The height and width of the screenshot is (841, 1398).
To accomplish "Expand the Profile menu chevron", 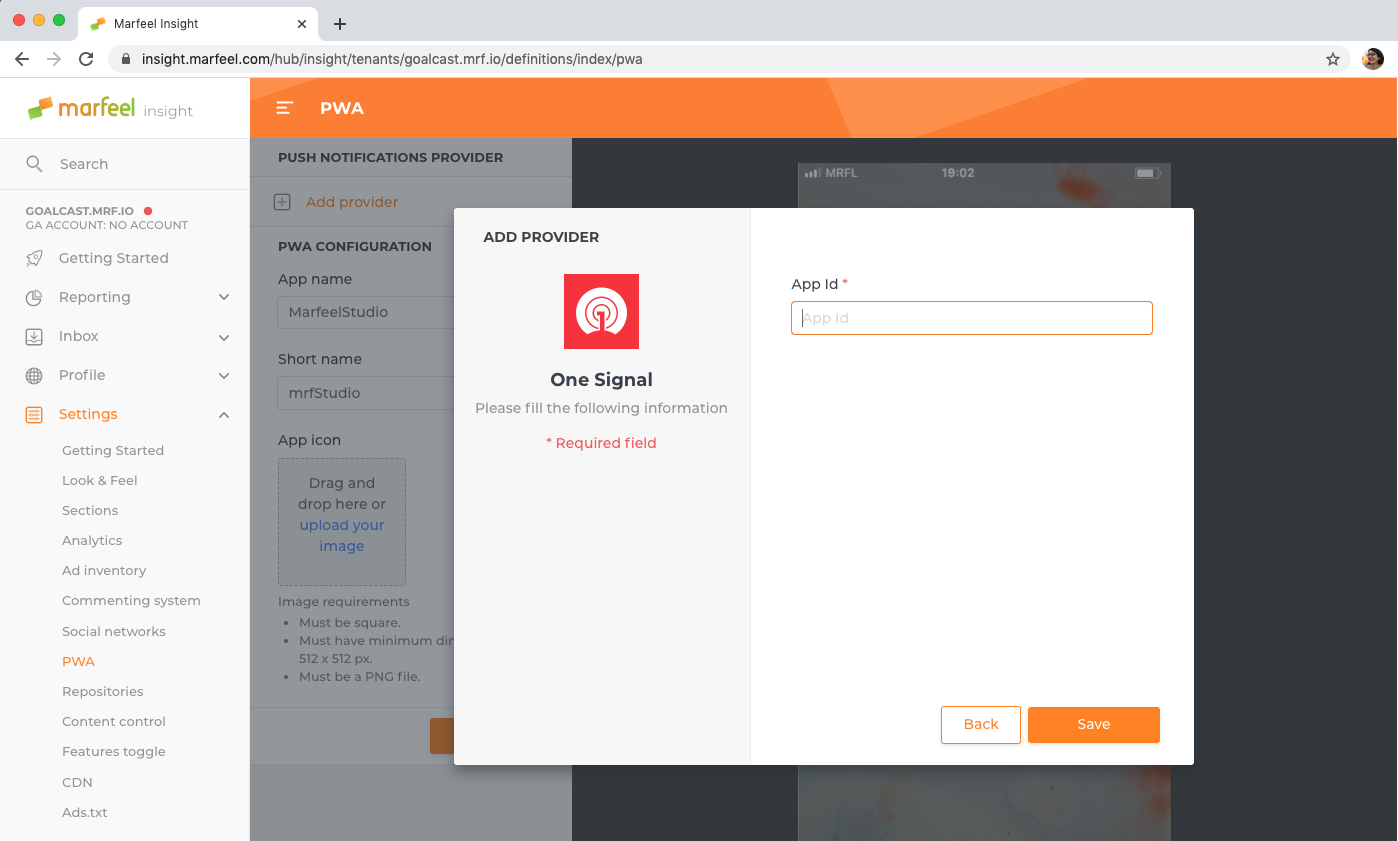I will [x=224, y=375].
